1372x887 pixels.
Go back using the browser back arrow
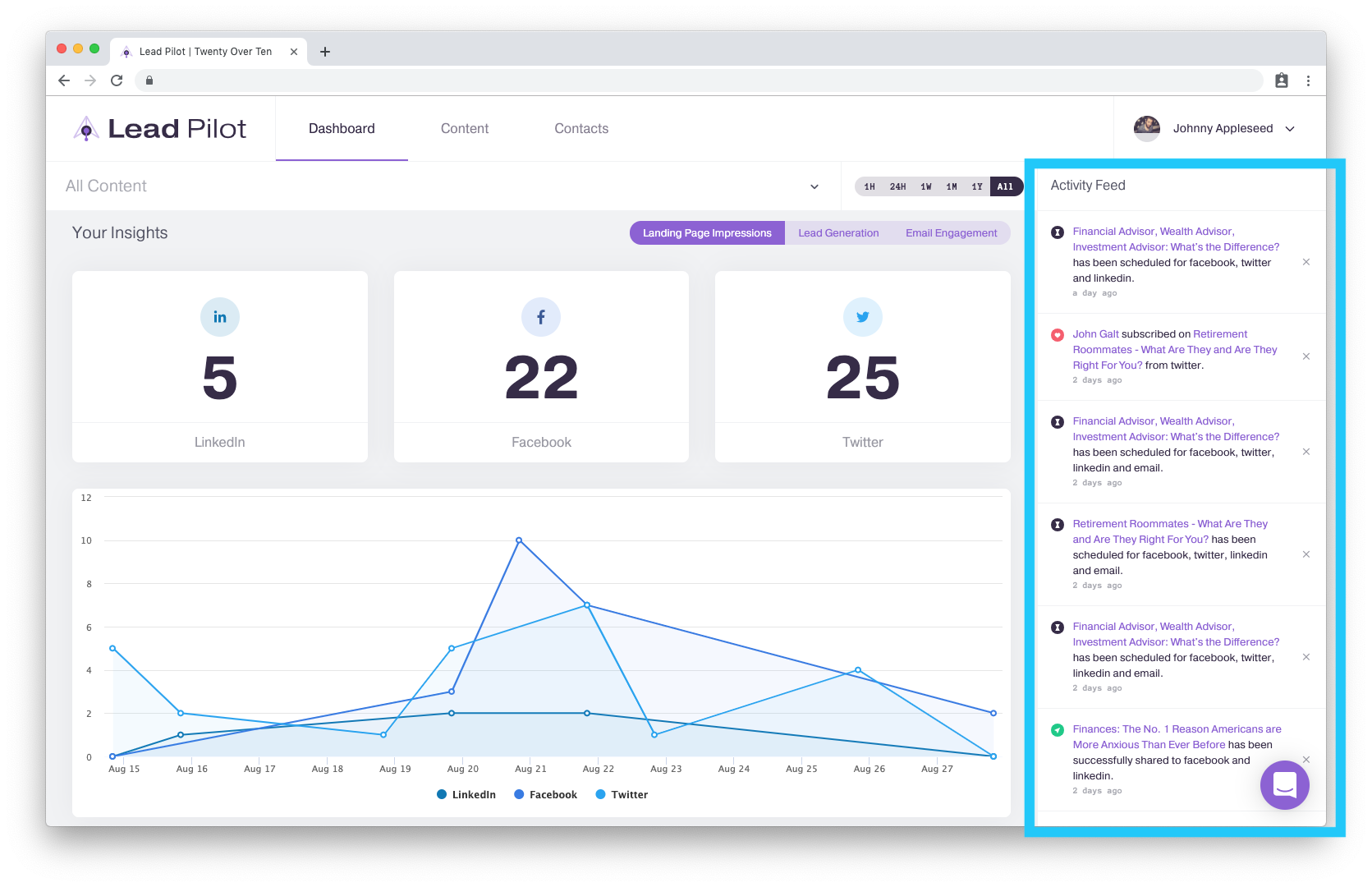point(64,80)
